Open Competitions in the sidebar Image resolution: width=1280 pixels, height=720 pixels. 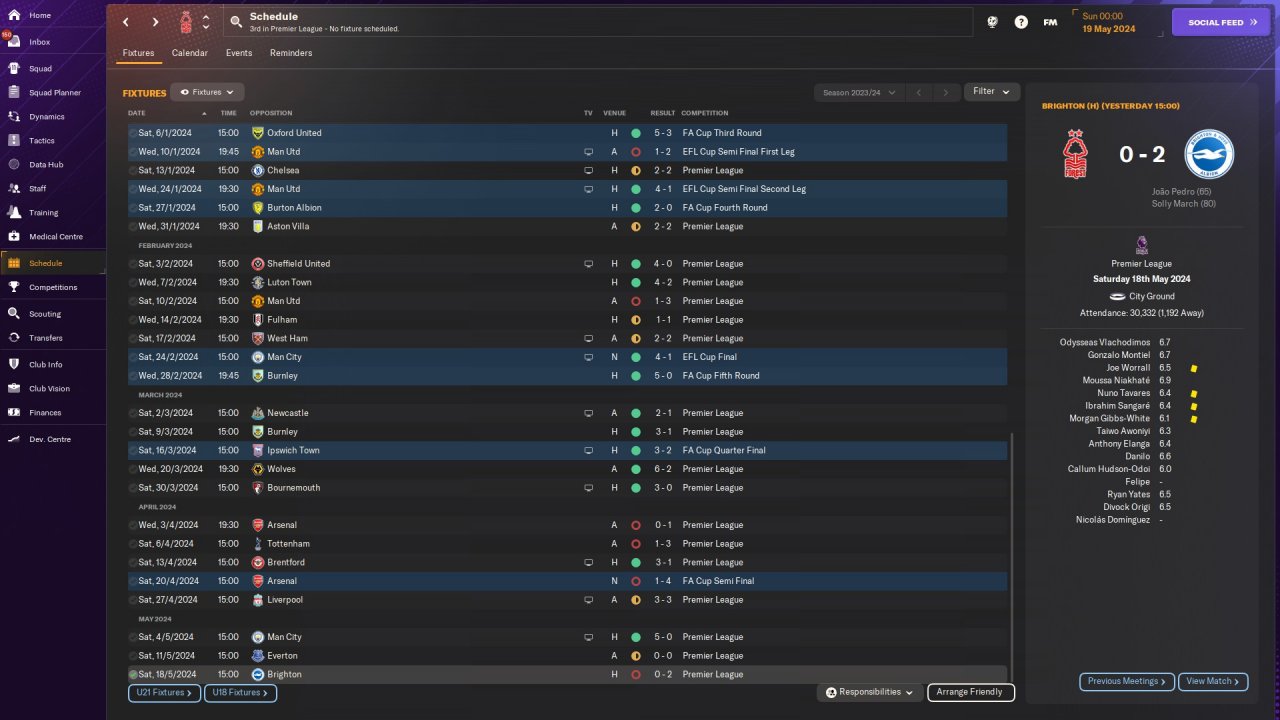click(53, 287)
